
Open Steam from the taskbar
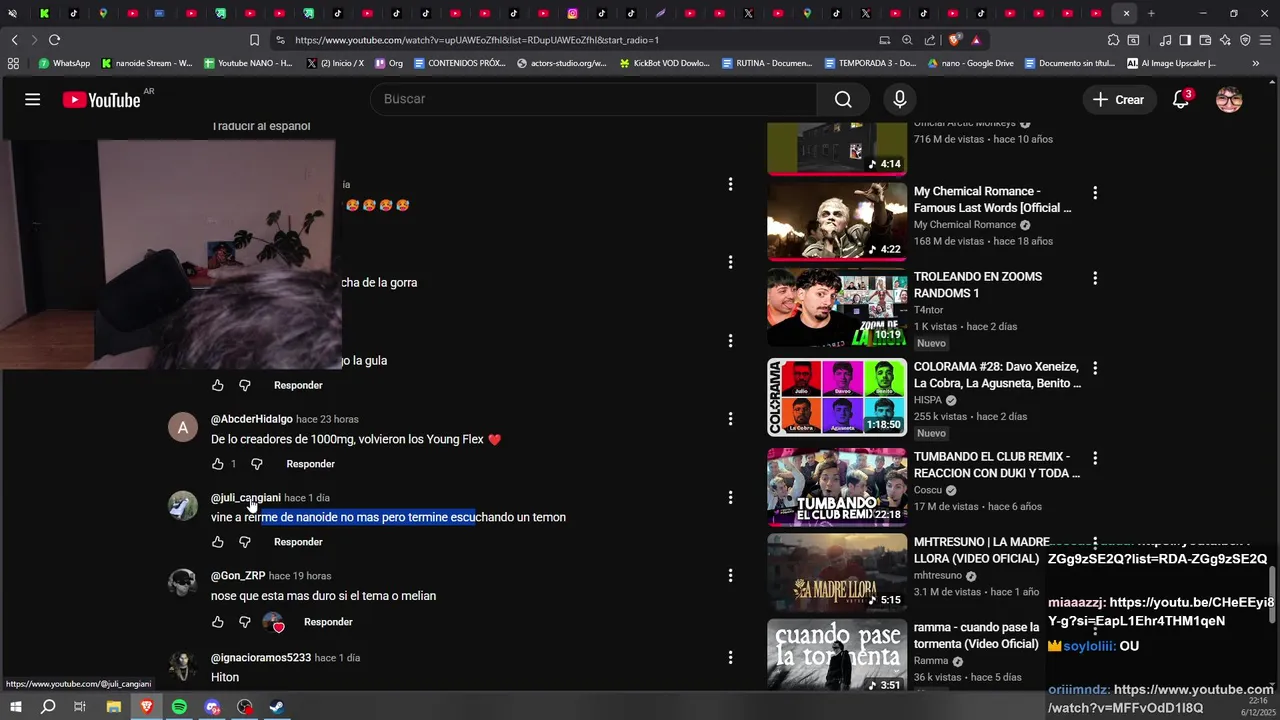point(277,707)
